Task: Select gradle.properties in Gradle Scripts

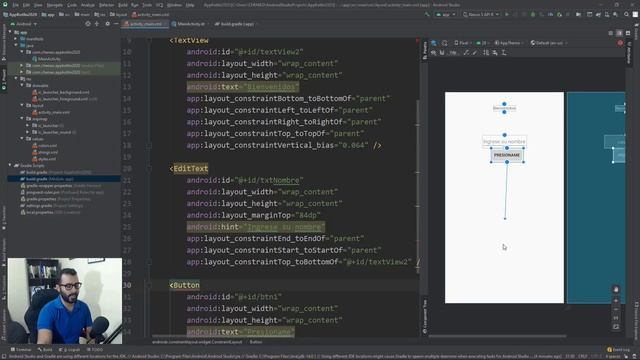Action: (56, 199)
